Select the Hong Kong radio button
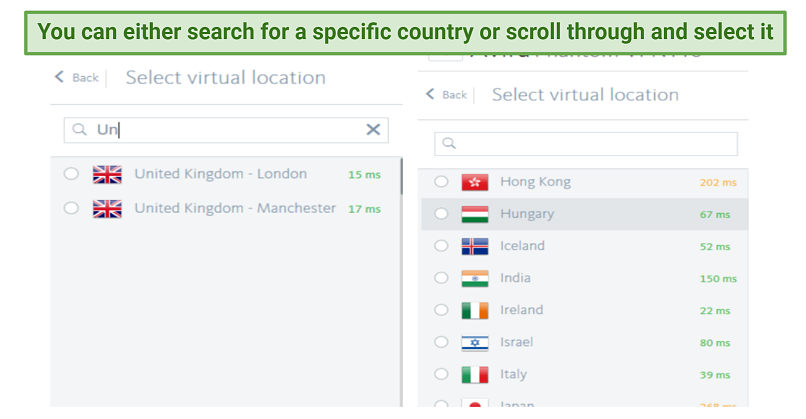806x419 pixels. point(441,182)
